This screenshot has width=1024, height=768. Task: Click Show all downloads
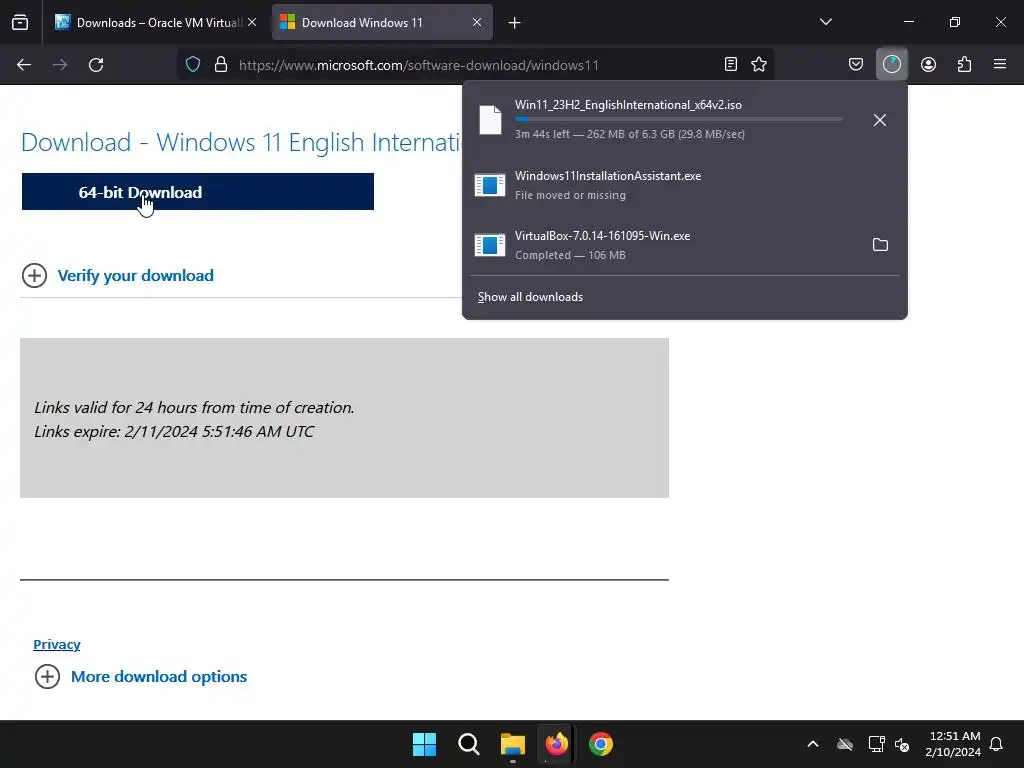click(x=530, y=297)
